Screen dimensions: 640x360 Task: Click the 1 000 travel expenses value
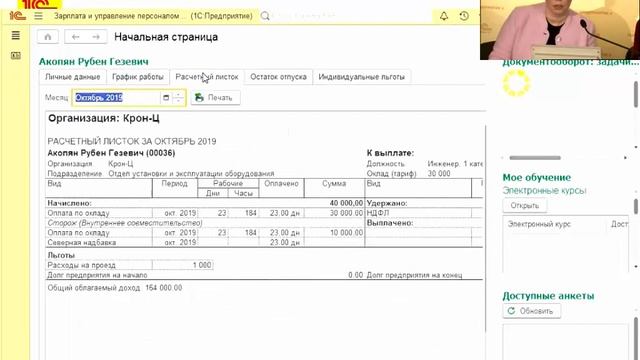pyautogui.click(x=202, y=265)
